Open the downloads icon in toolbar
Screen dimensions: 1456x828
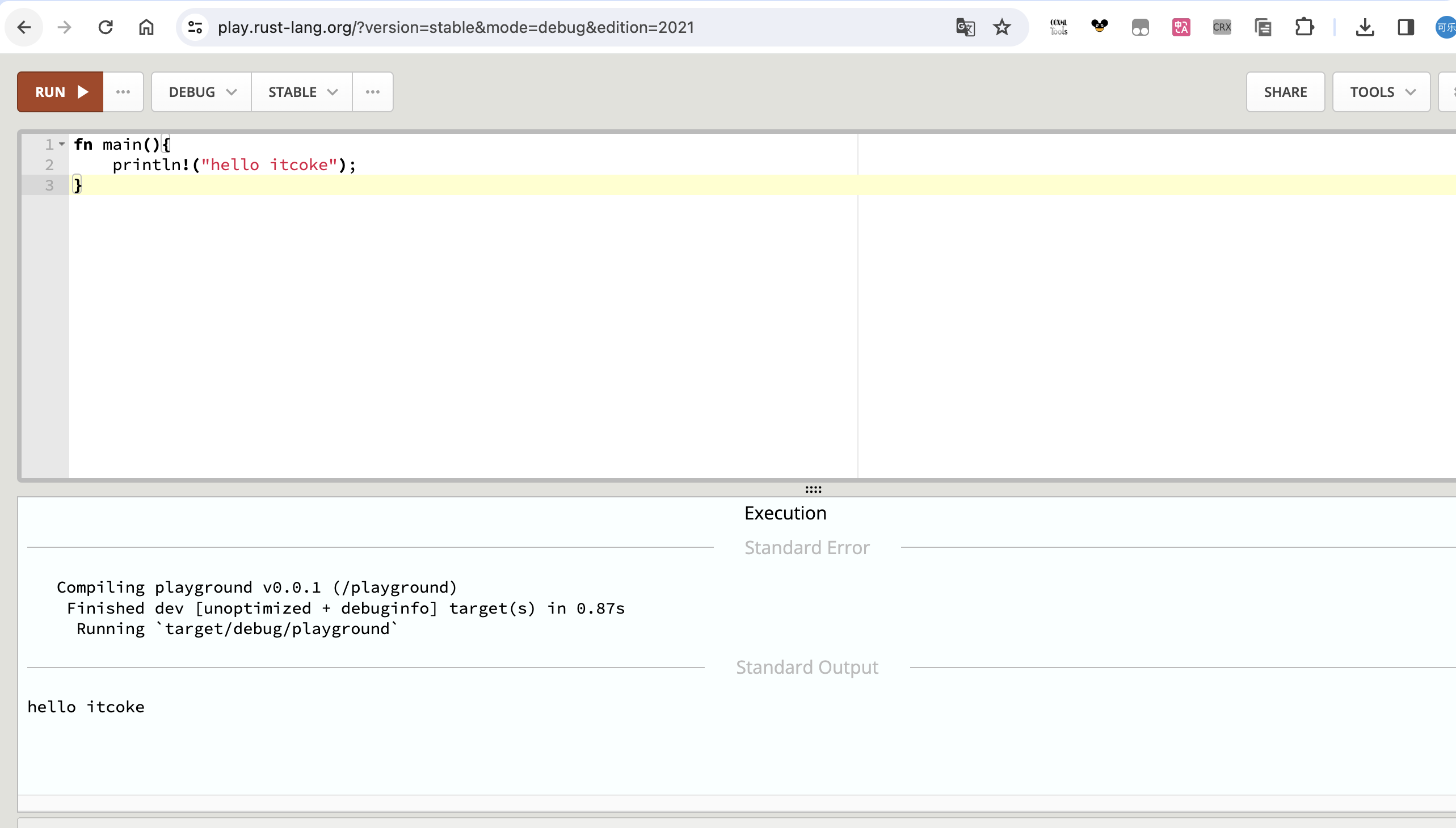[1365, 27]
